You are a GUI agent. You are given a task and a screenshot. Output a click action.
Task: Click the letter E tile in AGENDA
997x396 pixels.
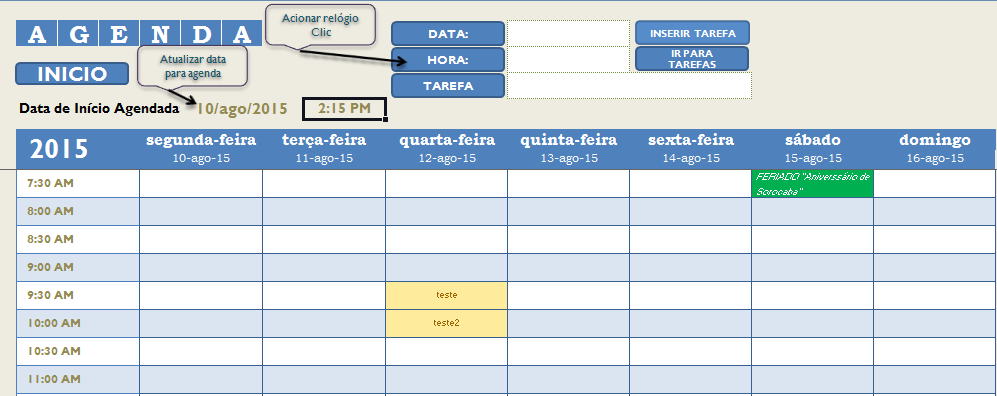[119, 34]
